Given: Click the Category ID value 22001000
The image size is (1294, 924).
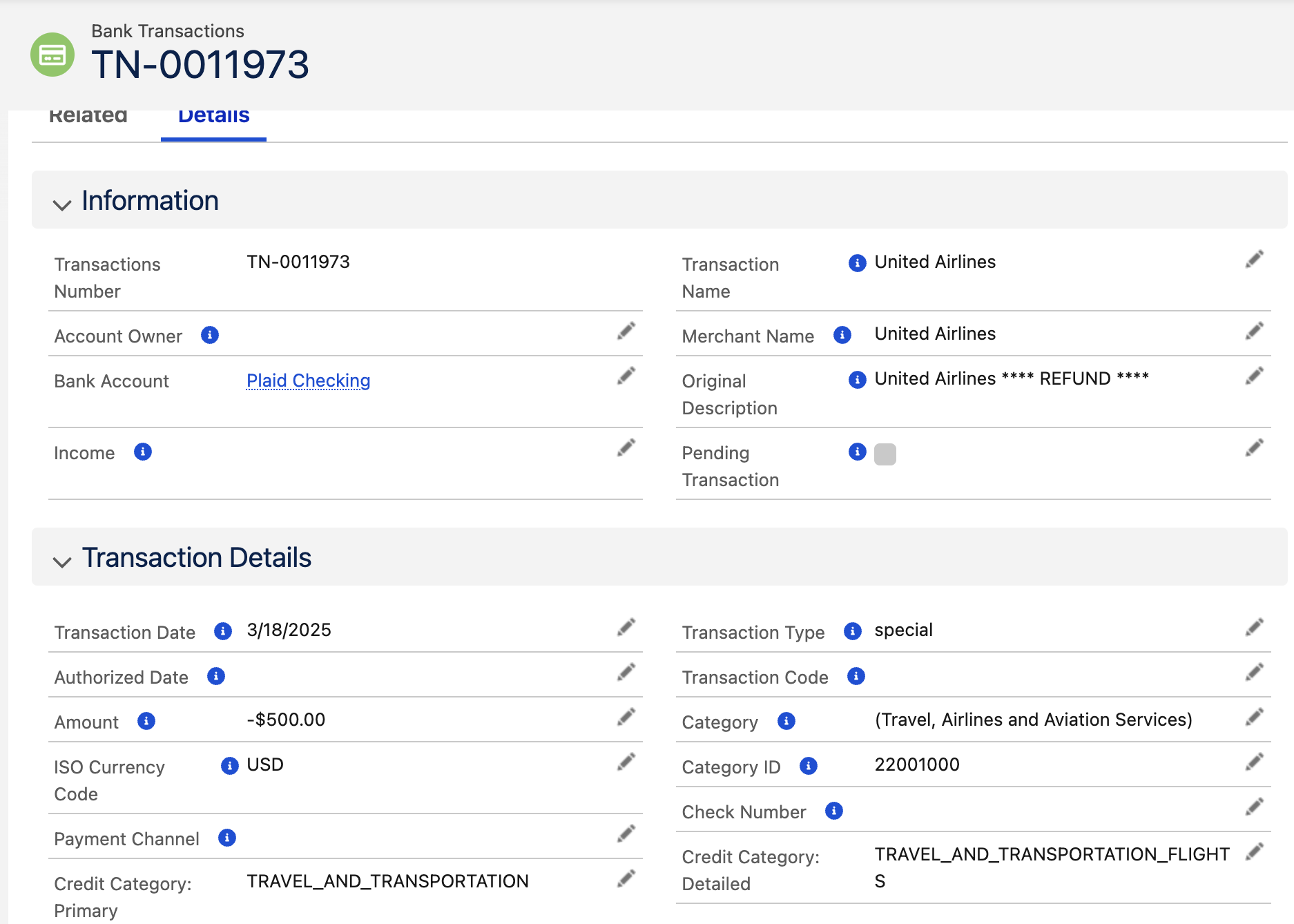Looking at the screenshot, I should (x=917, y=764).
